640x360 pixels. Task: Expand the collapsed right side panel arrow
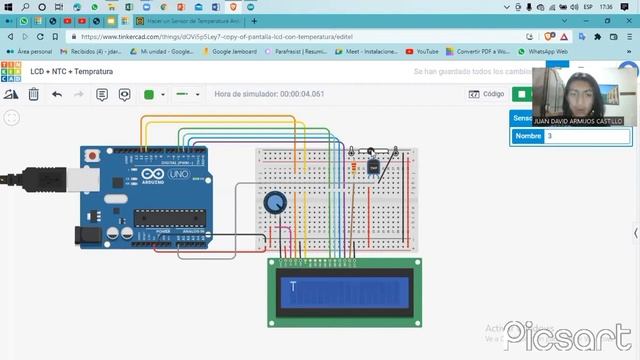tap(636, 233)
